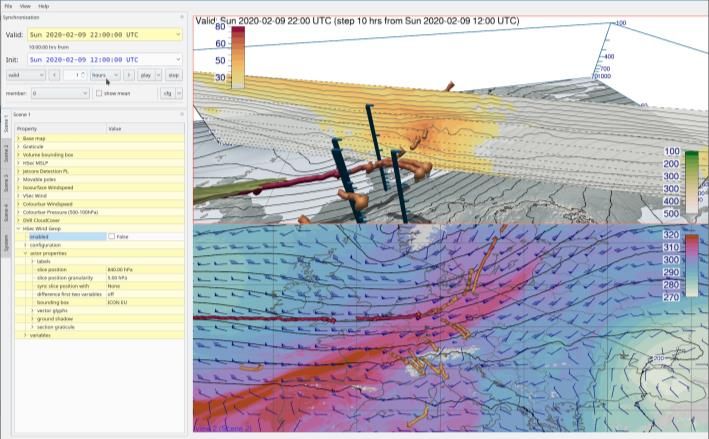The width and height of the screenshot is (709, 439).
Task: Step backward in time with left arrow
Action: tap(54, 75)
